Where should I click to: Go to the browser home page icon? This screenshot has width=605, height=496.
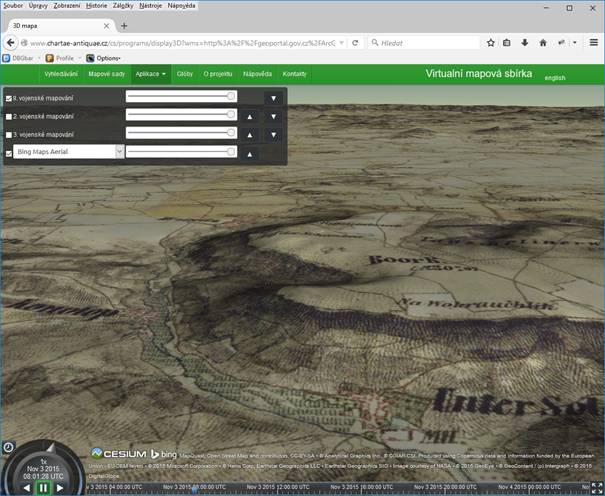543,43
